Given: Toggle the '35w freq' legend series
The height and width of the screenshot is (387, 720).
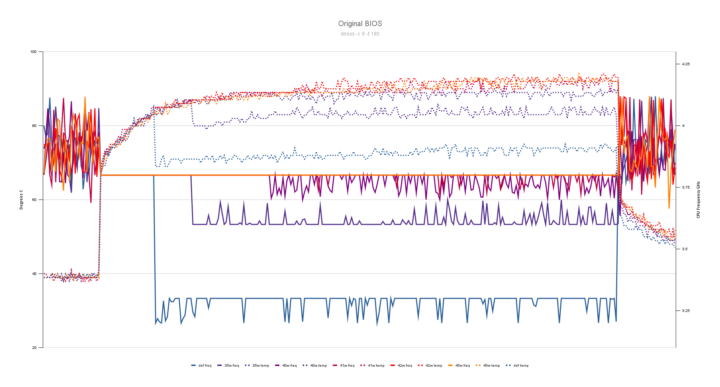Looking at the screenshot, I should pos(228,365).
